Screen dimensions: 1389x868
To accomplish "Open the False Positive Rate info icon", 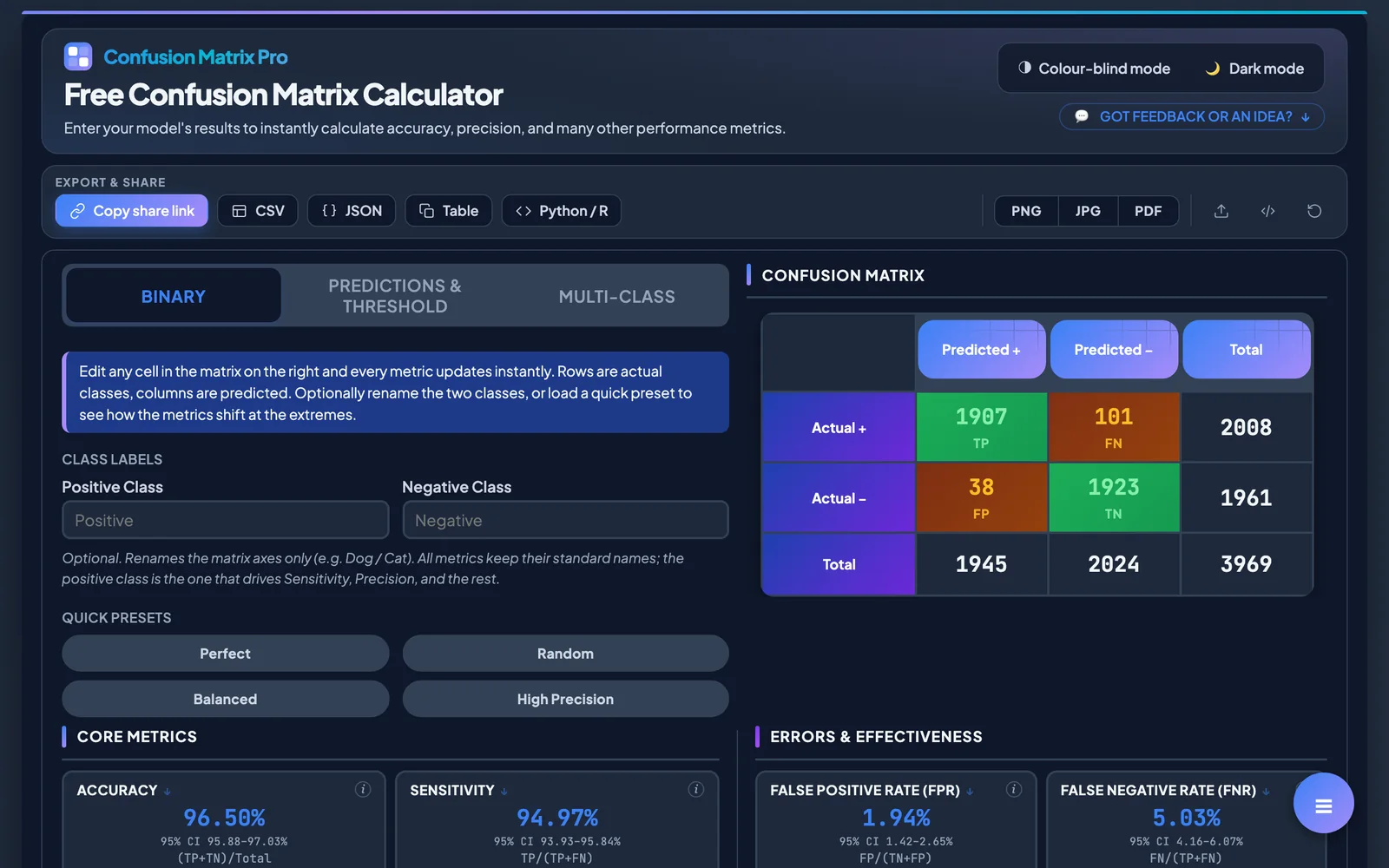I will 1013,789.
